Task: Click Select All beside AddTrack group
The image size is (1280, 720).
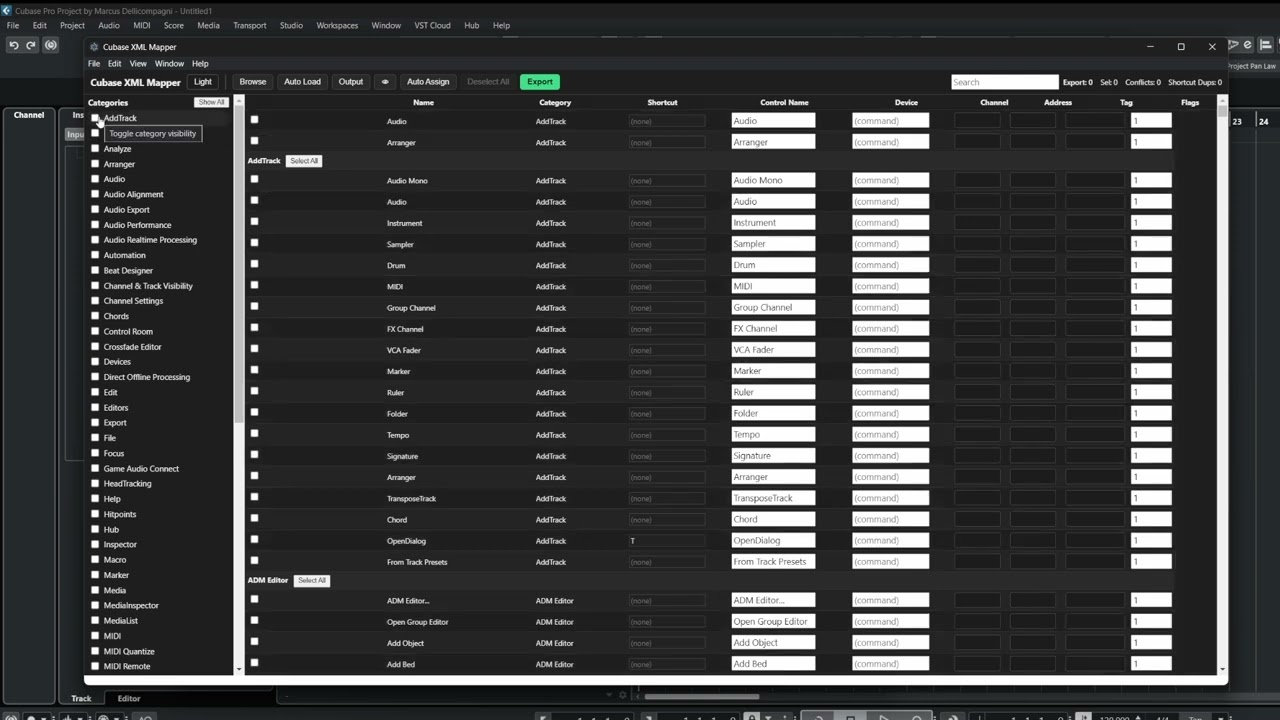Action: (304, 161)
